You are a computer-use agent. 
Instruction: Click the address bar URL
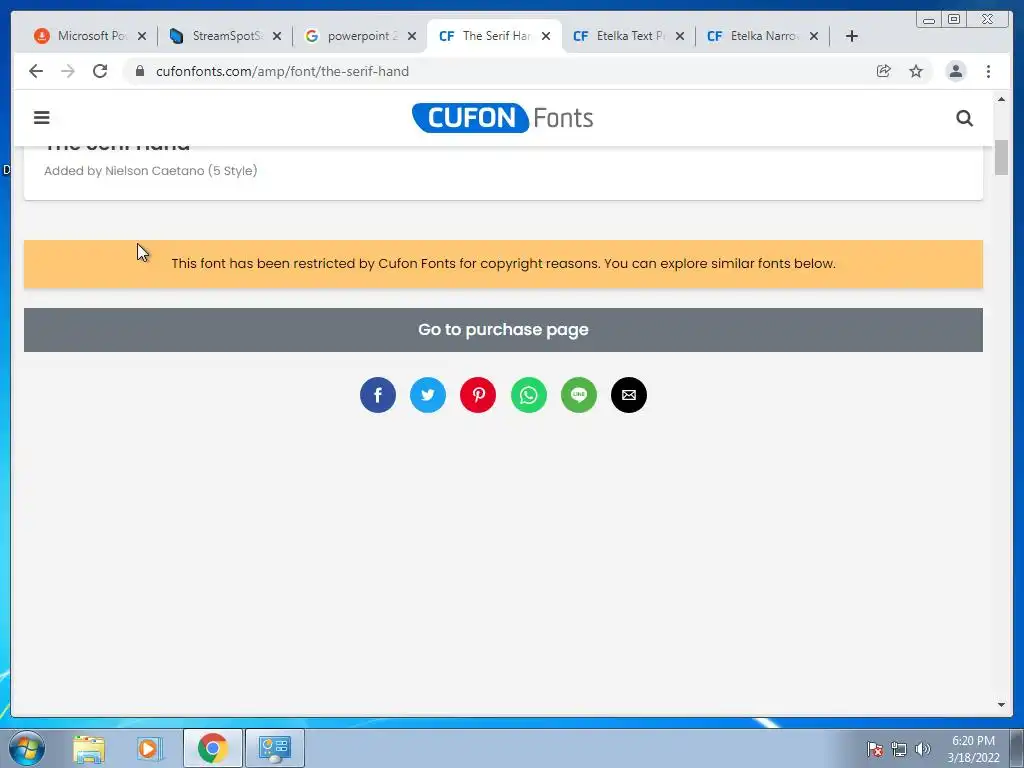[x=282, y=71]
